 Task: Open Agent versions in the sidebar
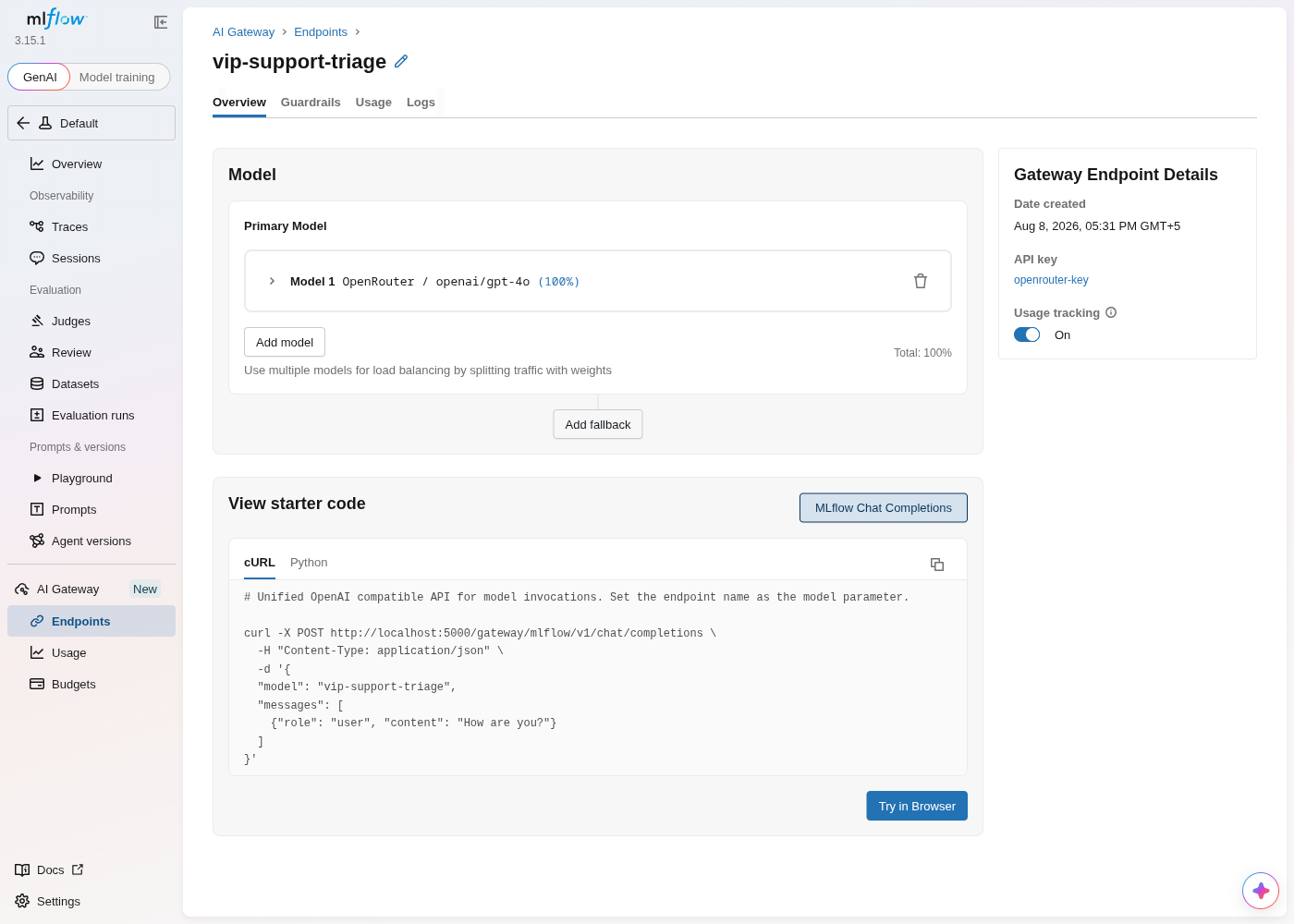tap(92, 541)
